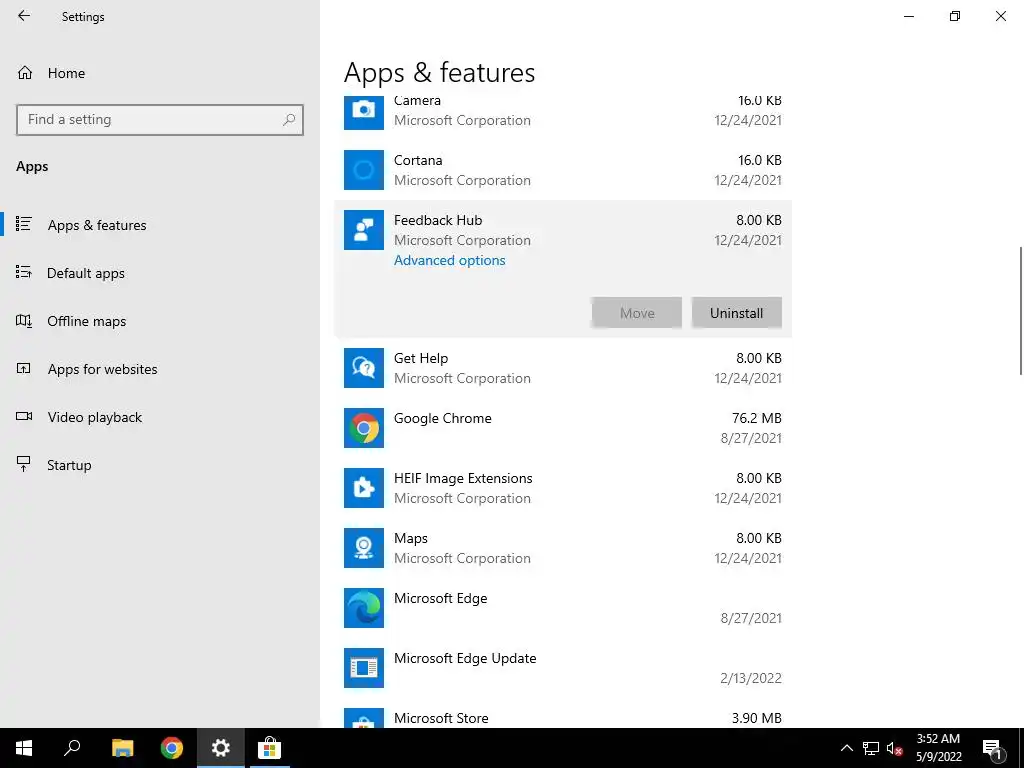Open Apps for websites section
Viewport: 1024px width, 768px height.
(x=160, y=369)
